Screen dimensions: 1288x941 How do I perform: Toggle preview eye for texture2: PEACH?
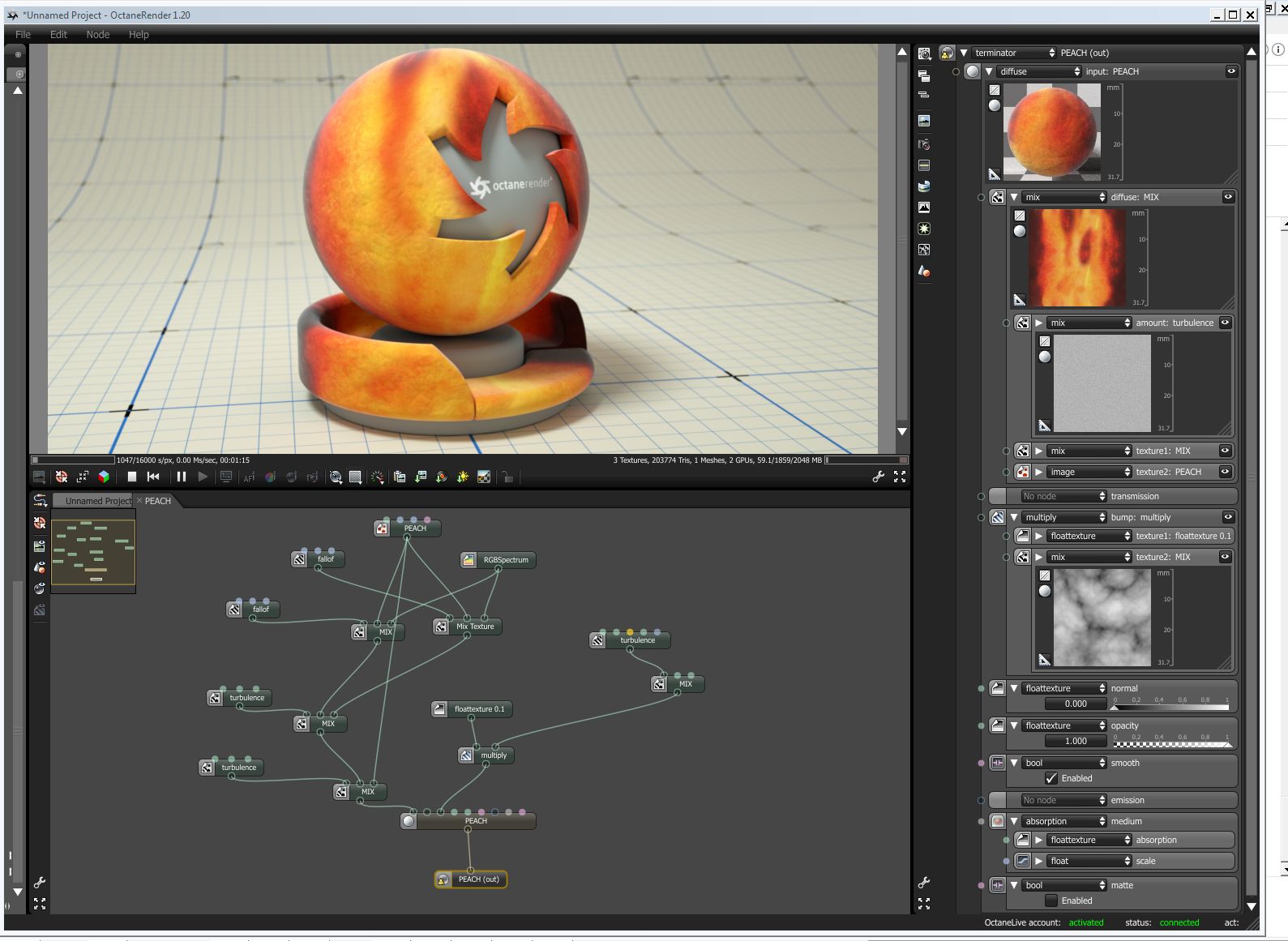pos(1226,472)
